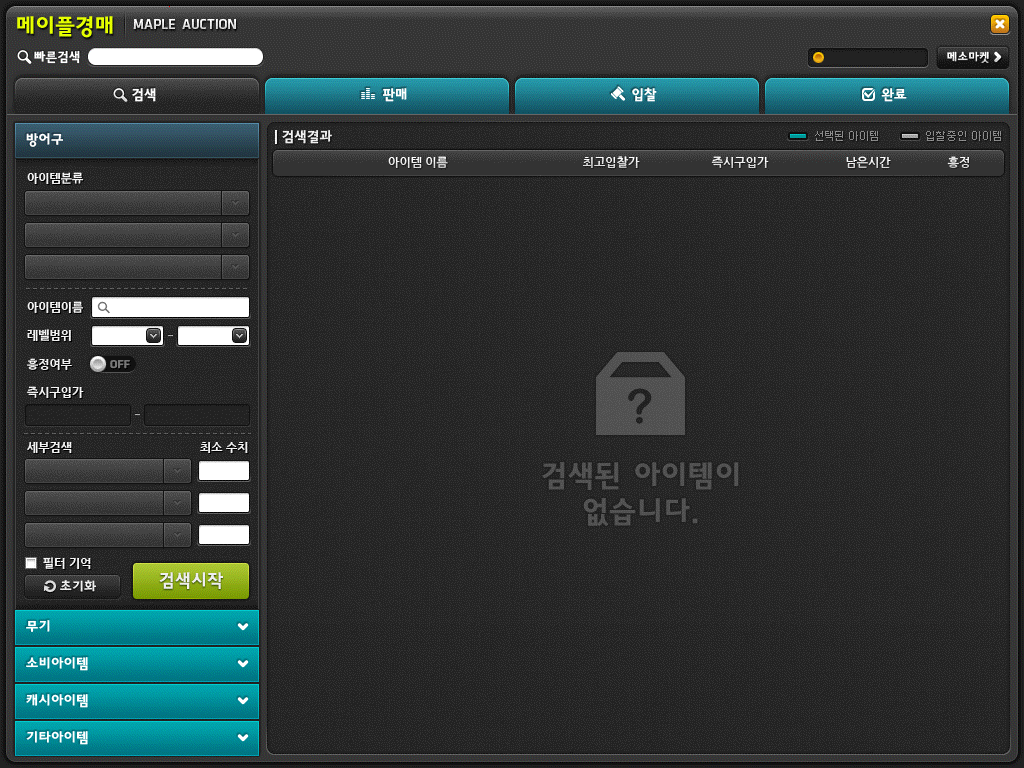Click the 초기화 reset button

click(72, 586)
